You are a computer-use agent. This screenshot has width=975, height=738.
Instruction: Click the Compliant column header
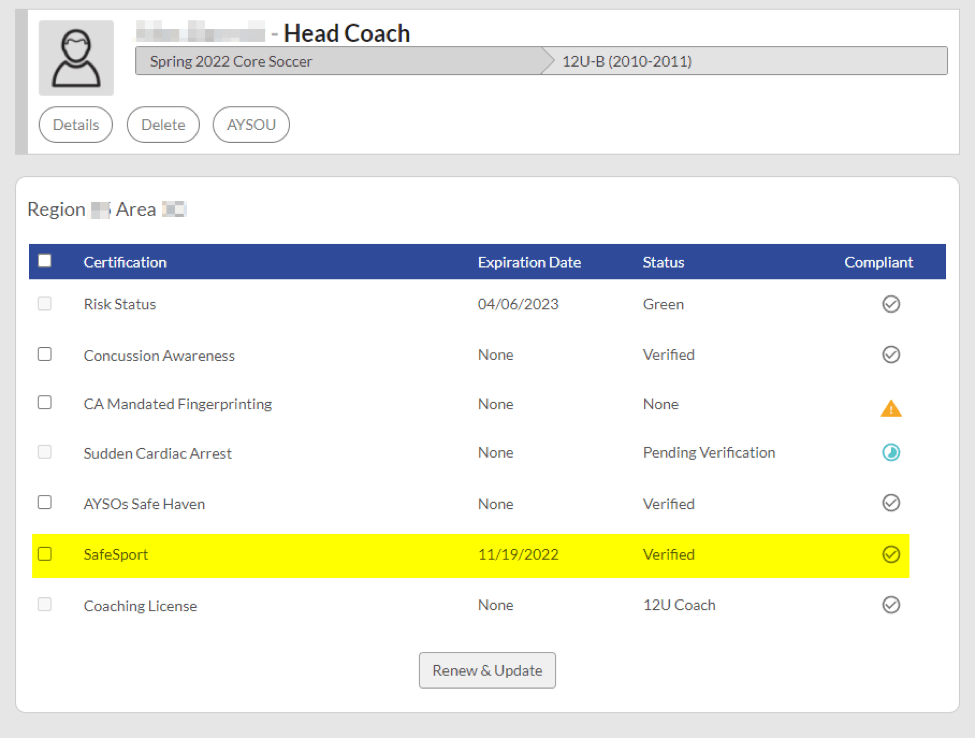coord(879,262)
